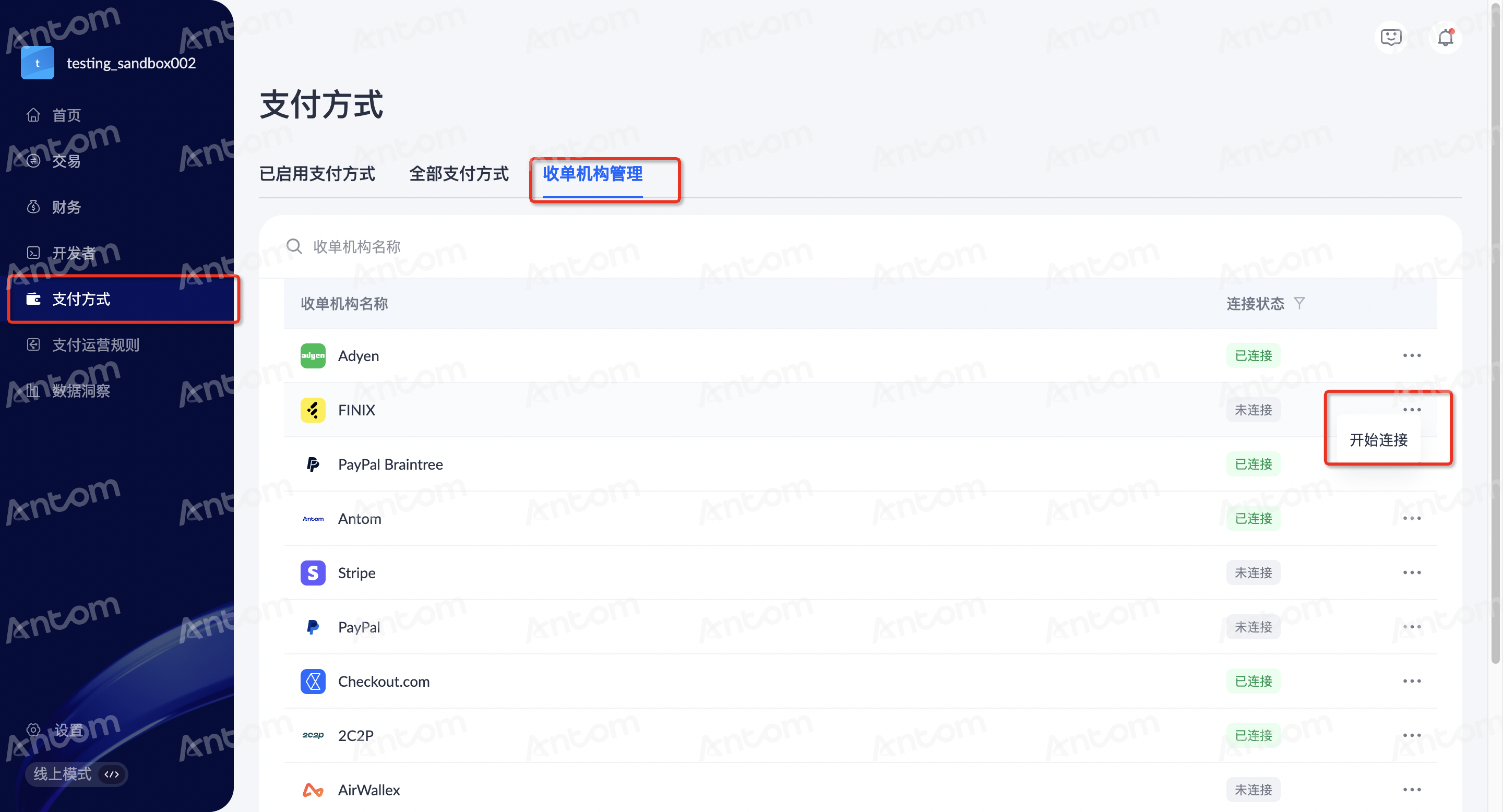Click the gear icon beside 设置
Image resolution: width=1503 pixels, height=812 pixels.
pyautogui.click(x=33, y=730)
